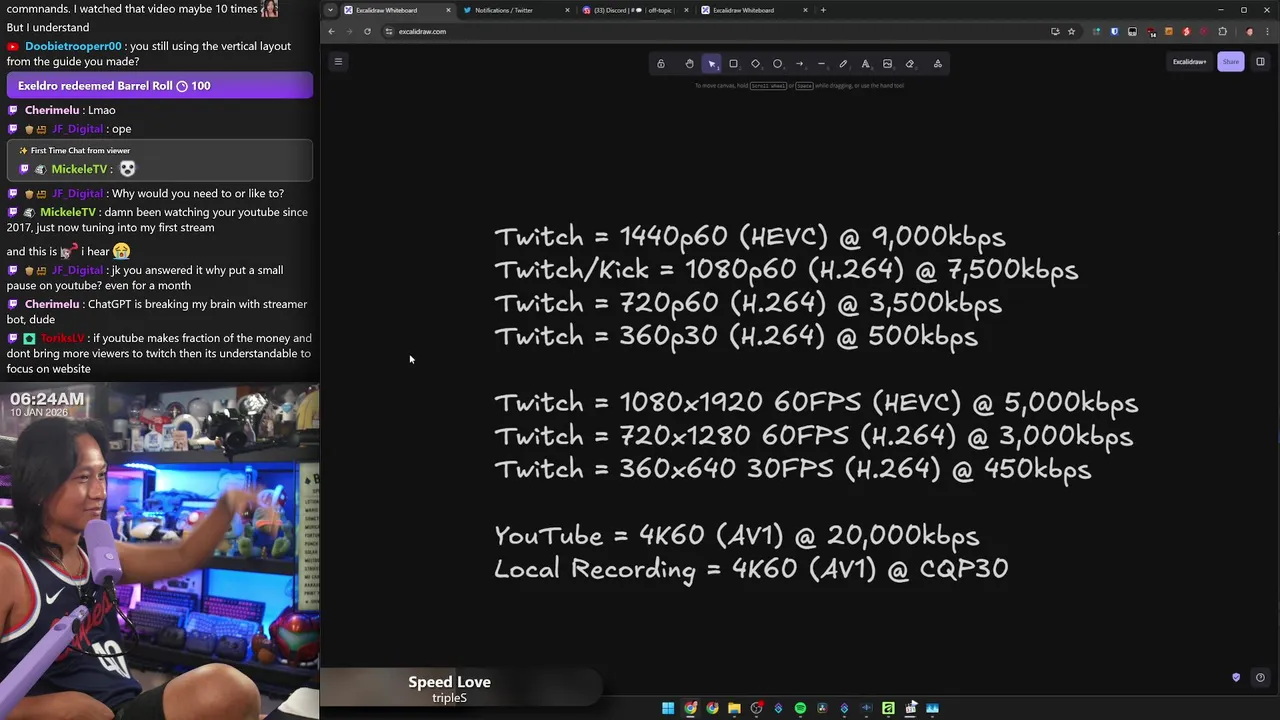The image size is (1280, 720).
Task: Select the Eraser tool
Action: 909,64
